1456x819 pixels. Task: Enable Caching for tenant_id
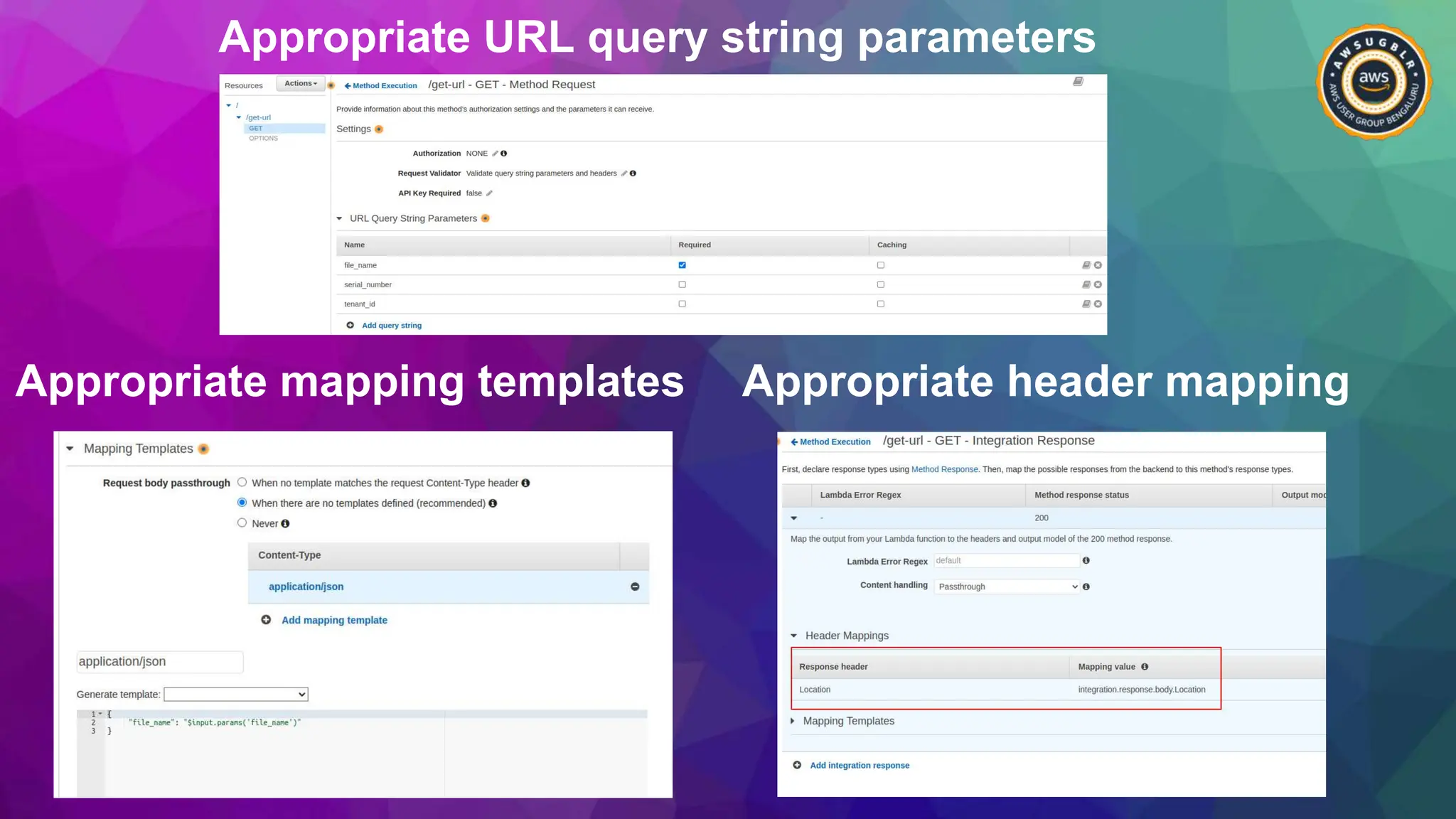coord(881,304)
